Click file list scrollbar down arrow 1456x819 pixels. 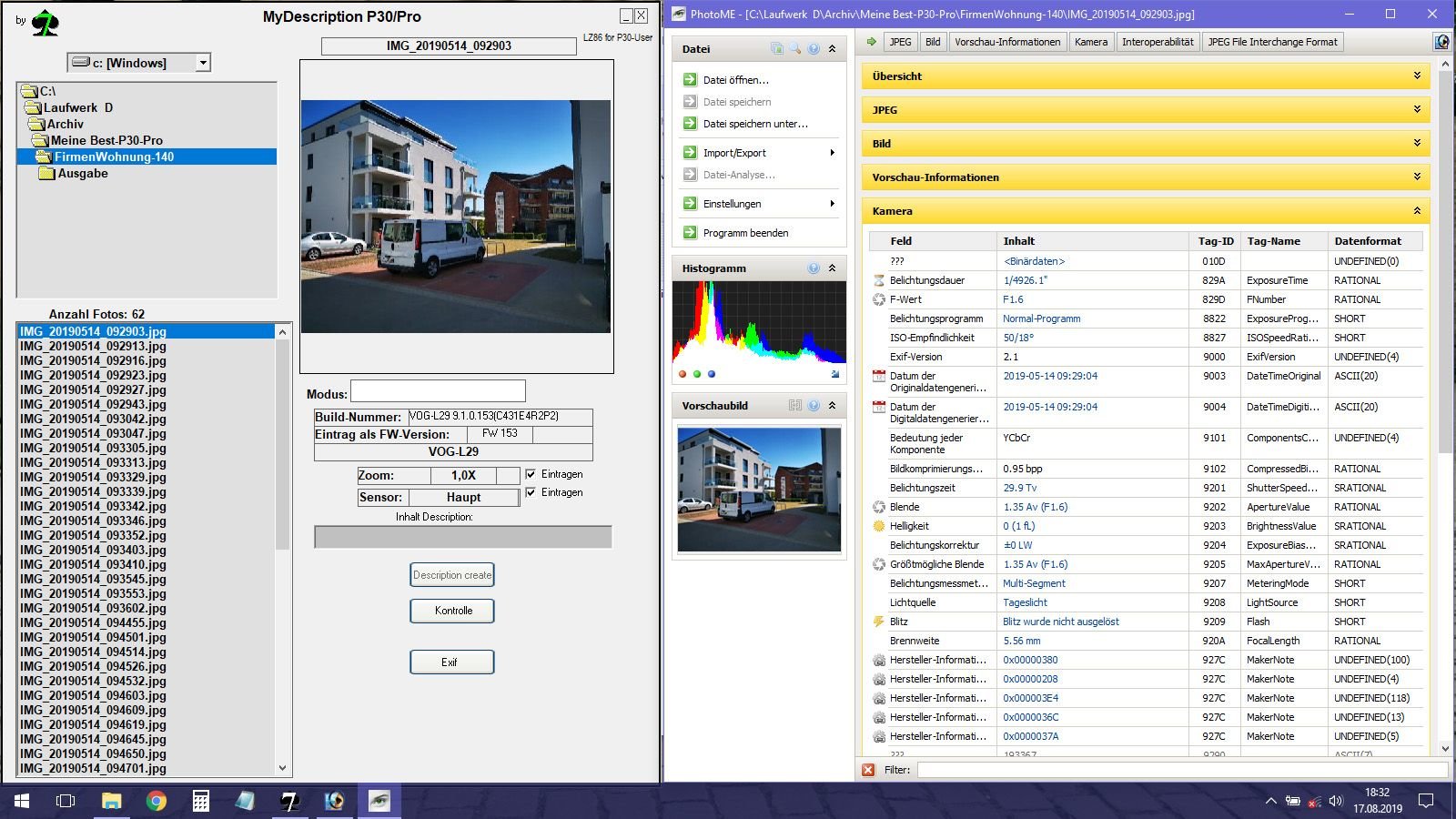point(282,767)
